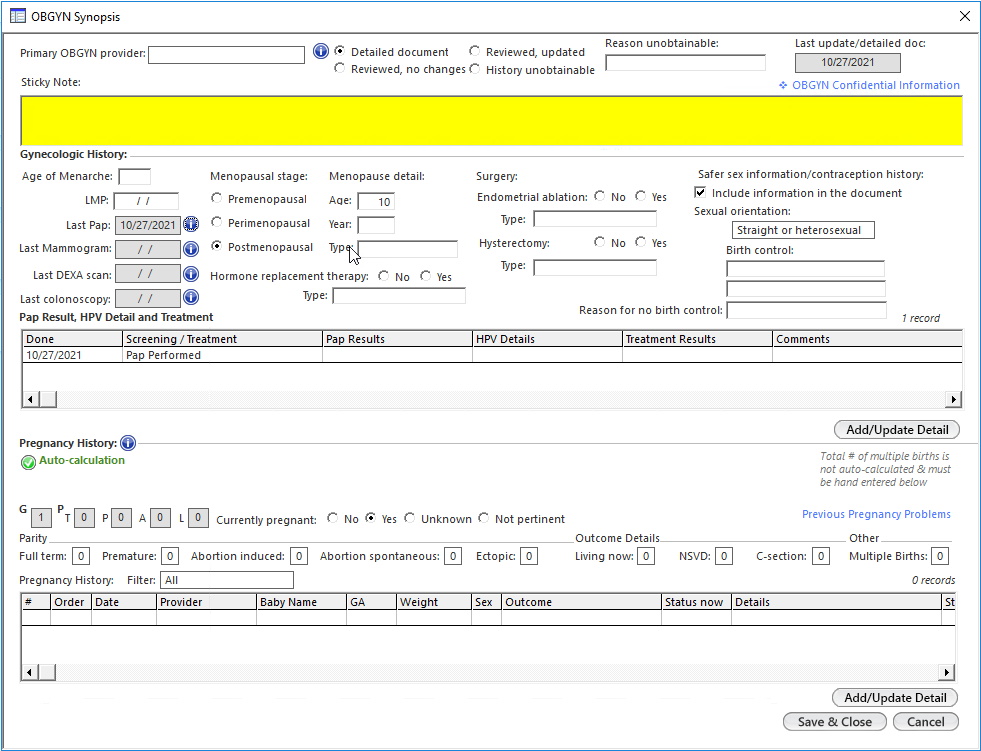
Task: Set Hysterectomy to Yes
Action: [641, 242]
